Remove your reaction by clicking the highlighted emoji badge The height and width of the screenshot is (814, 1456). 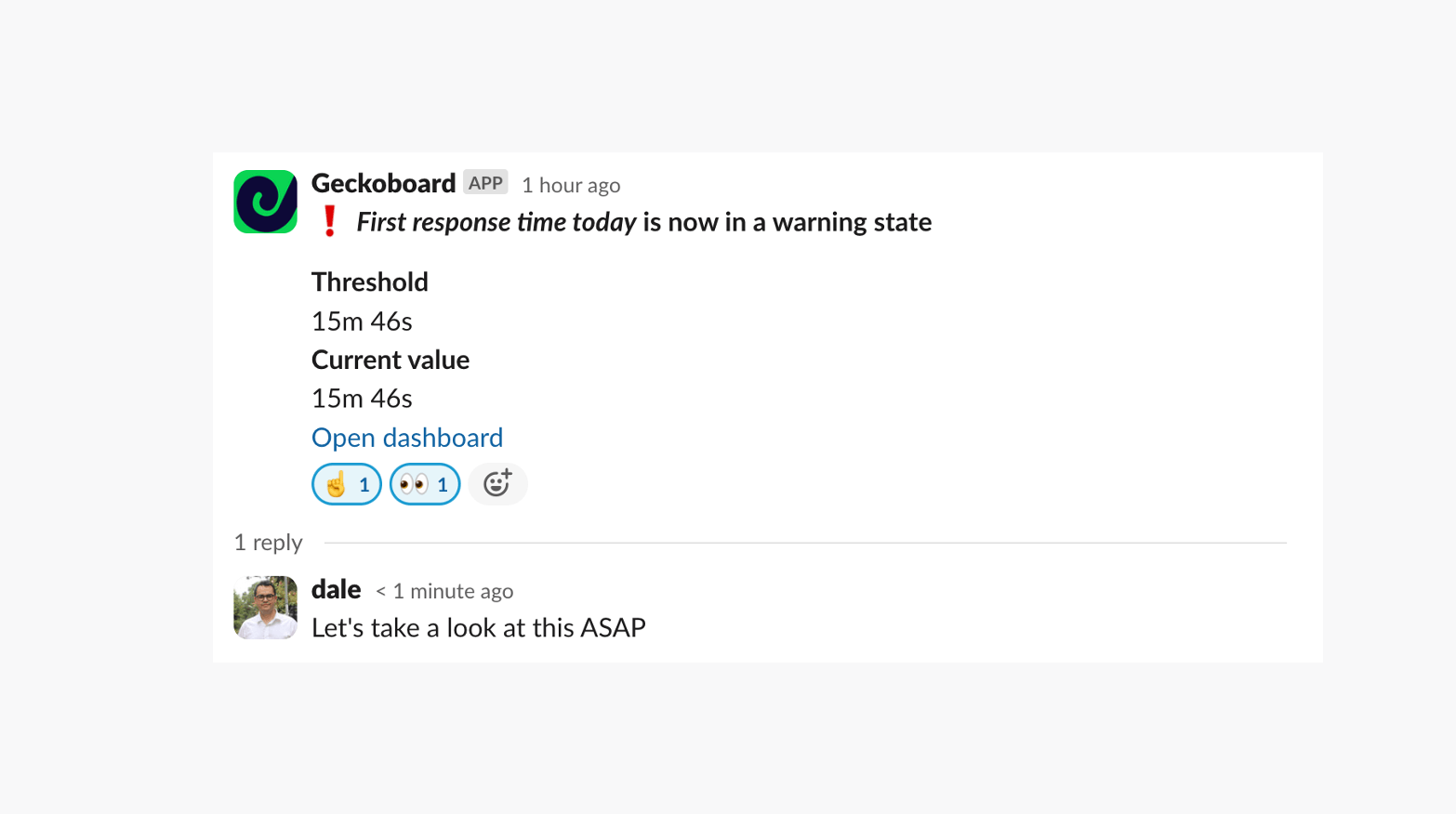pyautogui.click(x=346, y=484)
